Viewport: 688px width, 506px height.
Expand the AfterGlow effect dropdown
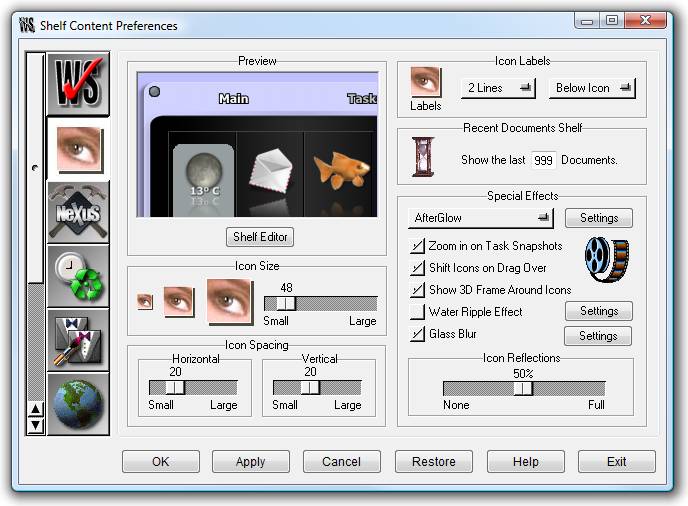[481, 217]
